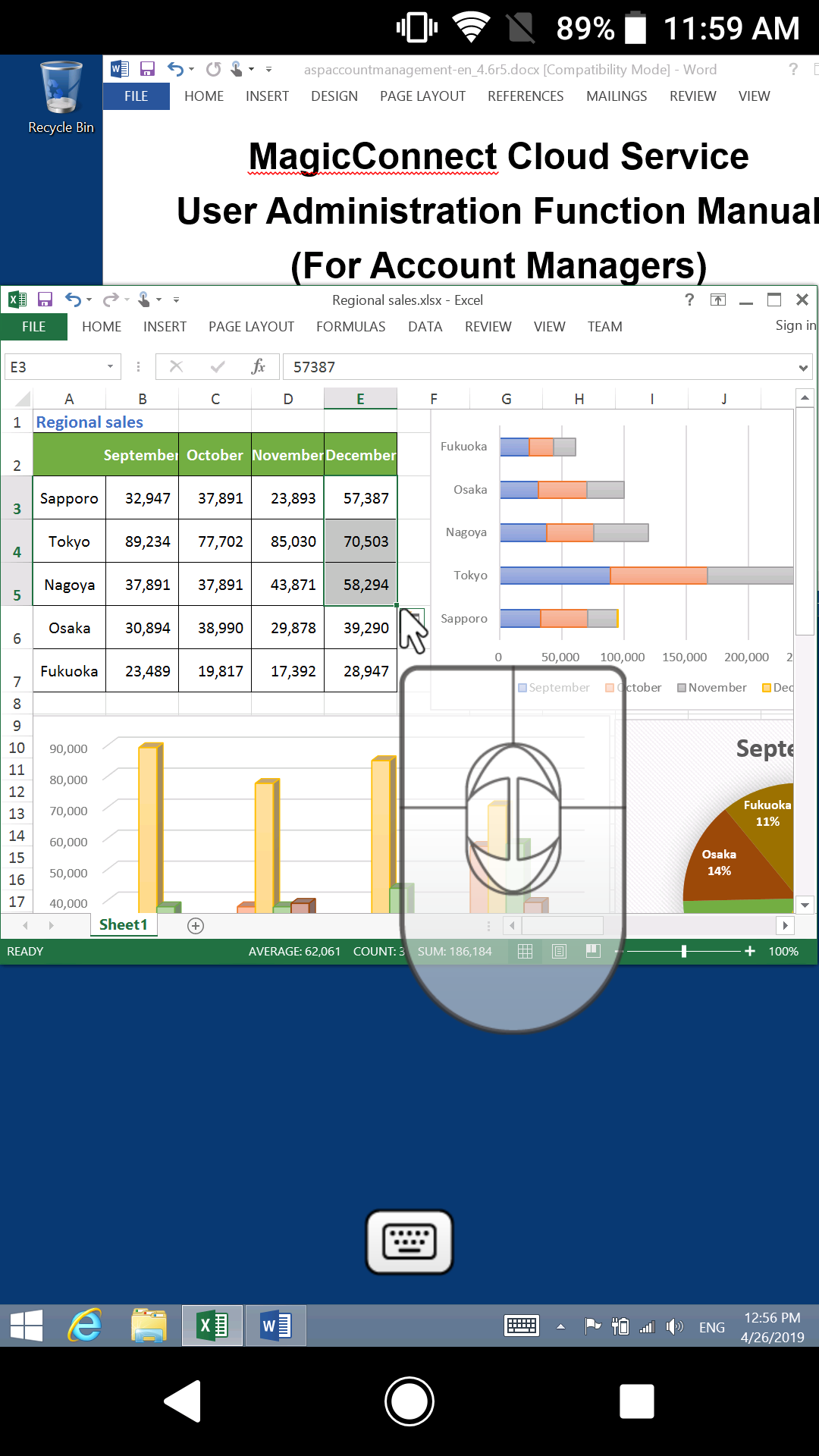819x1456 pixels.
Task: Click row 6 header
Action: pos(17,628)
